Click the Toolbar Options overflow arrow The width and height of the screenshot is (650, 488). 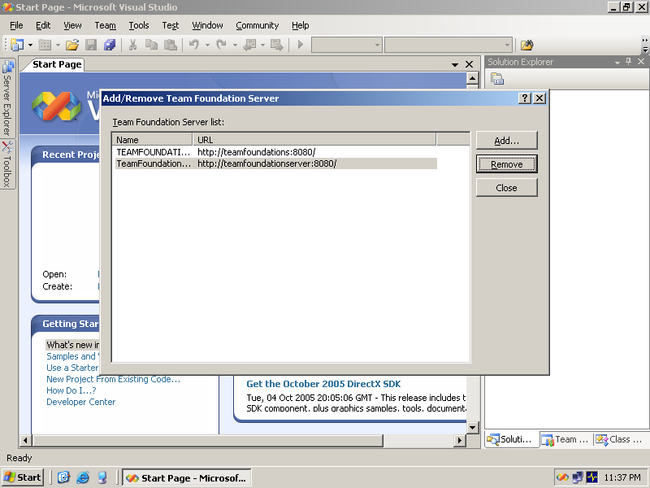645,46
